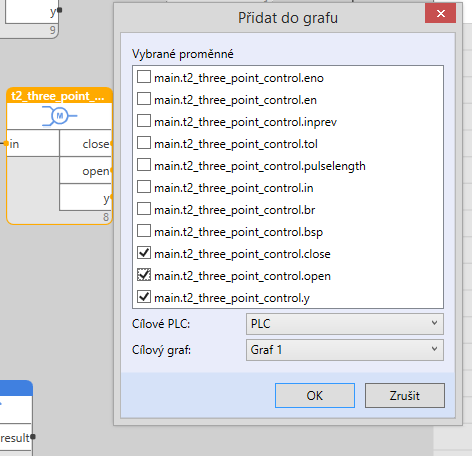This screenshot has height=456, width=472.
Task: Uncheck main.t2_three_point_control.close
Action: pos(144,253)
